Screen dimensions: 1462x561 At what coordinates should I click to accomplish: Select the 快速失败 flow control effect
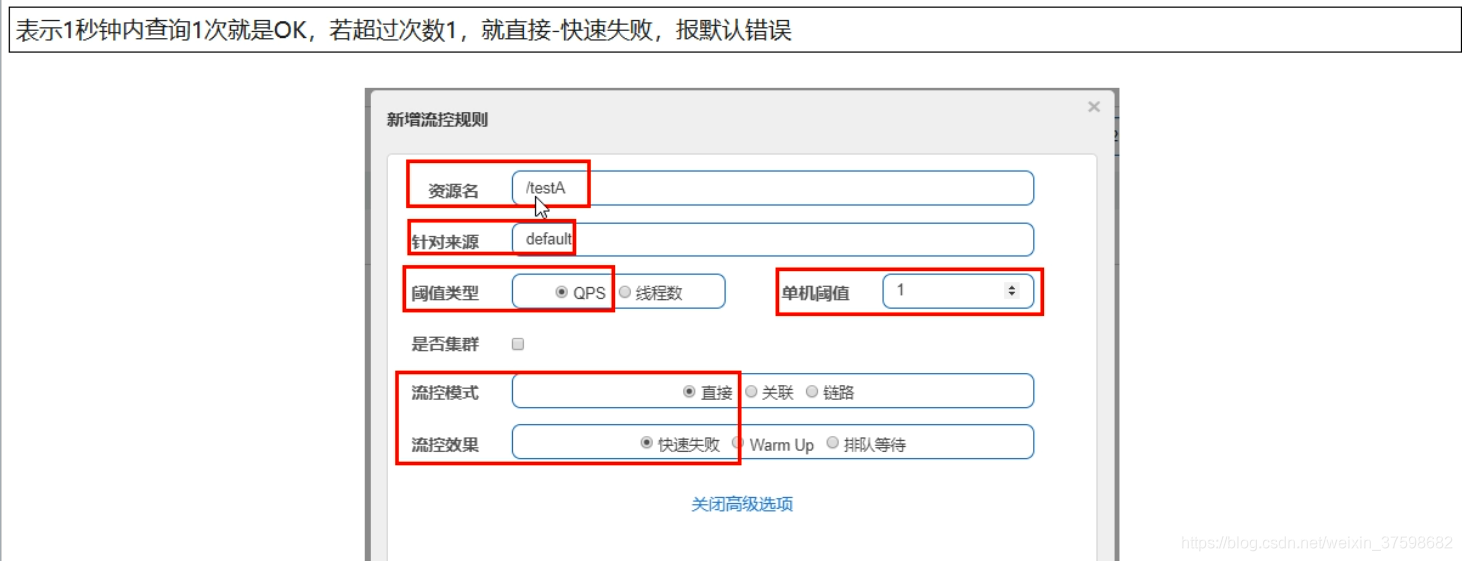(647, 443)
